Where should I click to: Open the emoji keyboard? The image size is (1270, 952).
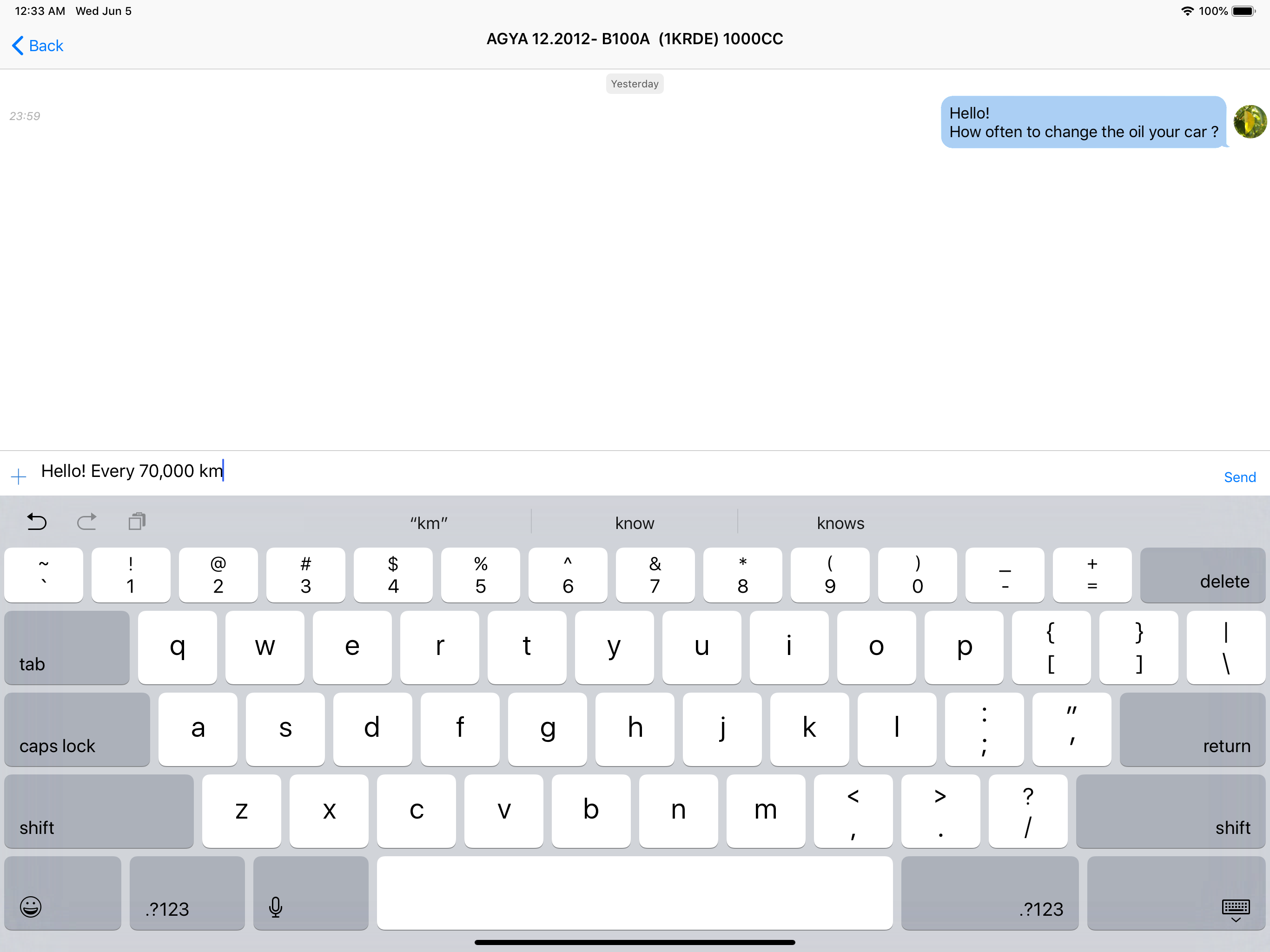pyautogui.click(x=63, y=893)
